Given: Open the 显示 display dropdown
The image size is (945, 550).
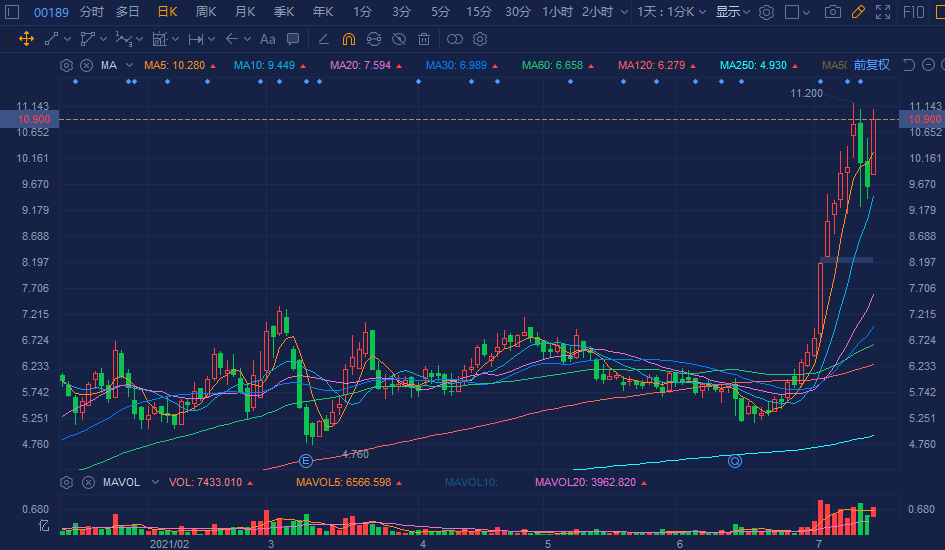Looking at the screenshot, I should tap(733, 12).
